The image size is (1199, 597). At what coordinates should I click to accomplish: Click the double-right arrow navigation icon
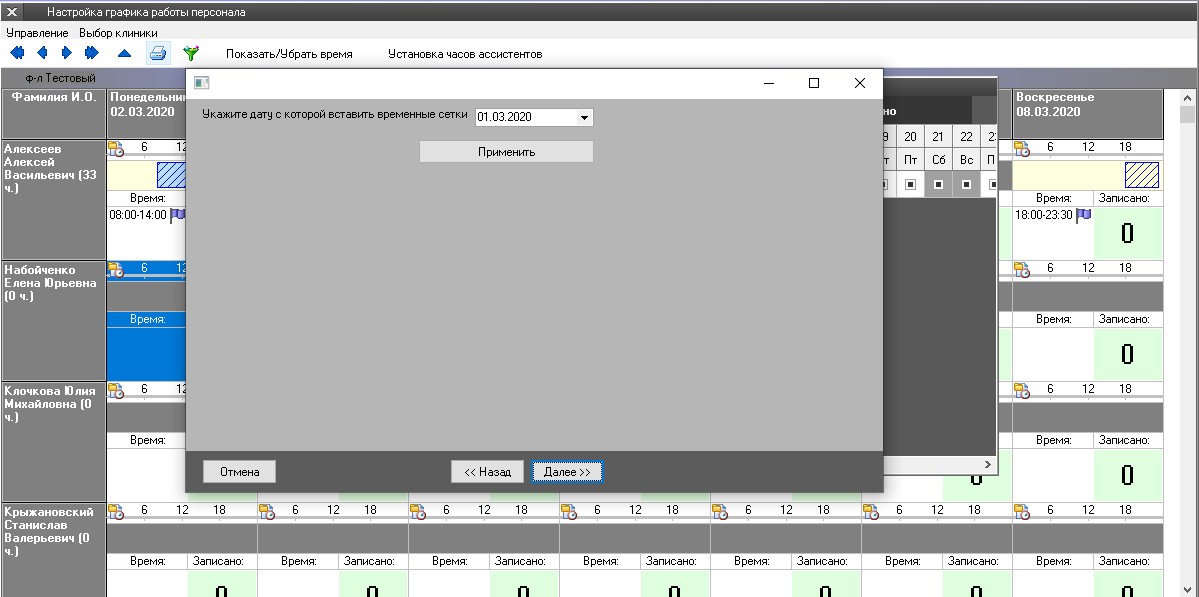[92, 53]
